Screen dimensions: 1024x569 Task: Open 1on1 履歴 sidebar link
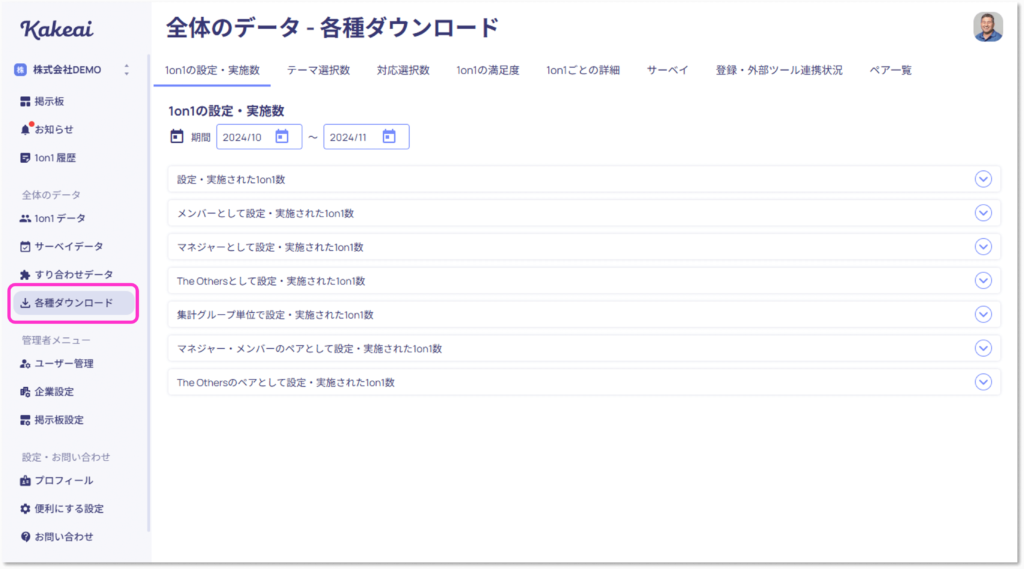[x=56, y=157]
